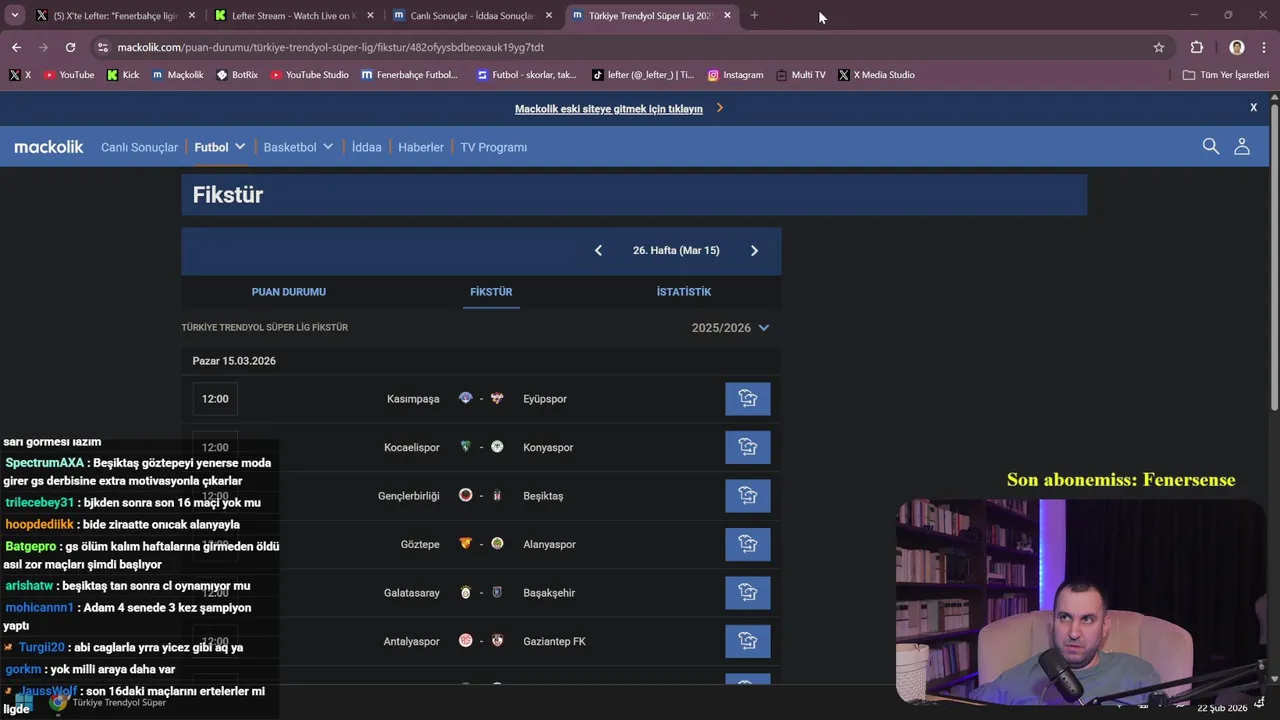Screen dimensions: 1280x720
Task: Bookmark this page with star icon
Action: [1159, 47]
